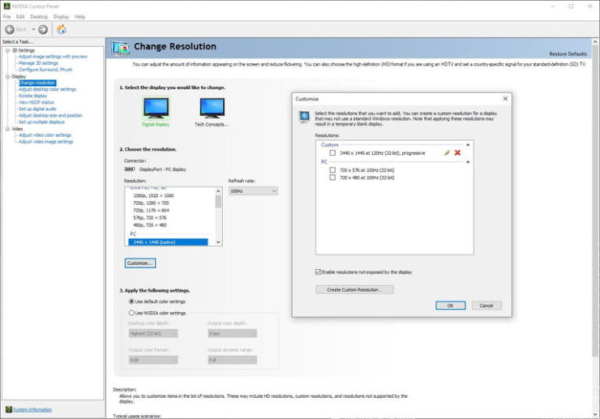The height and width of the screenshot is (419, 600).
Task: Open the Back history dropdown arrow
Action: click(33, 29)
